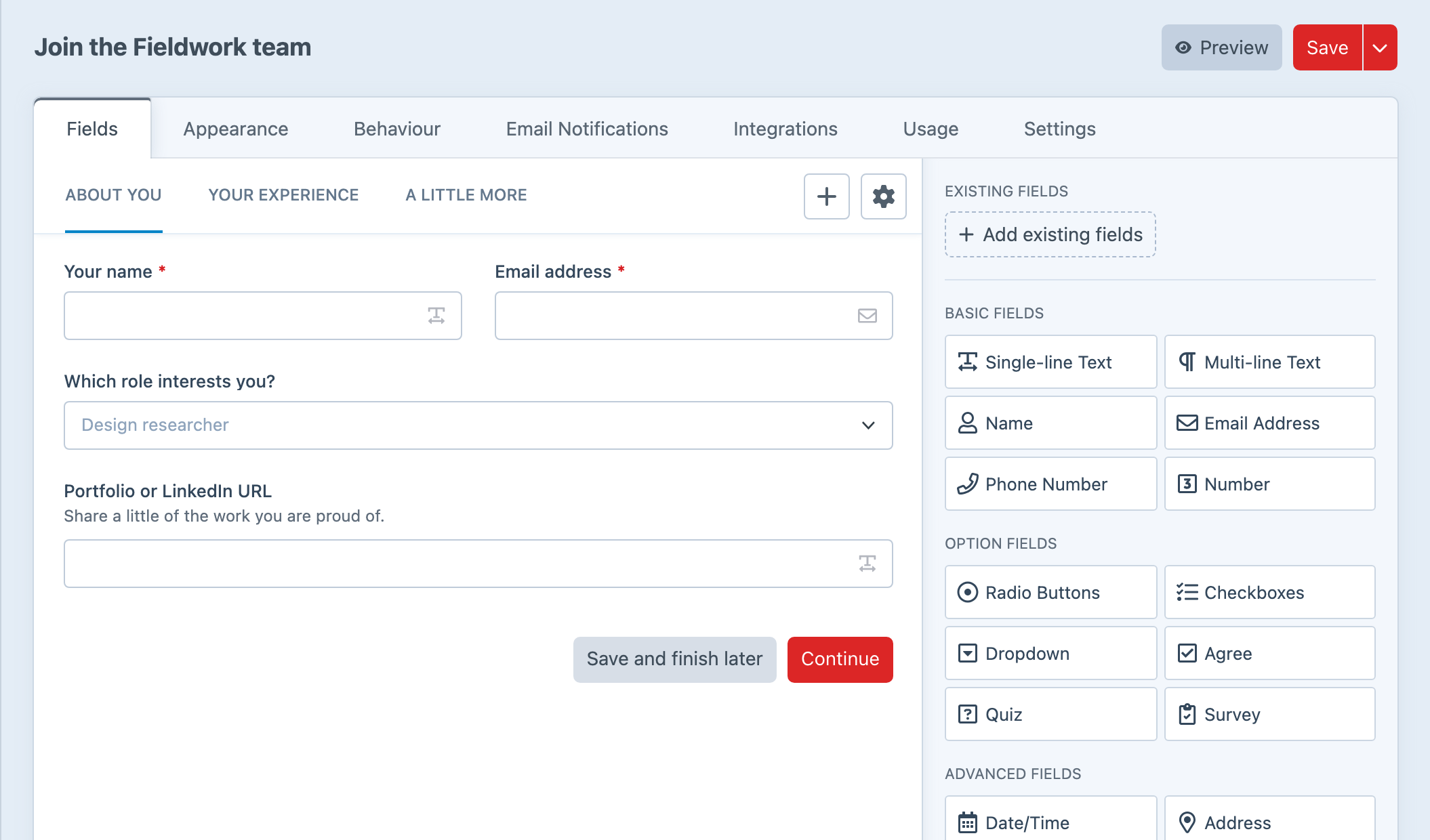Add a Survey field
Image resolution: width=1430 pixels, height=840 pixels.
1269,714
